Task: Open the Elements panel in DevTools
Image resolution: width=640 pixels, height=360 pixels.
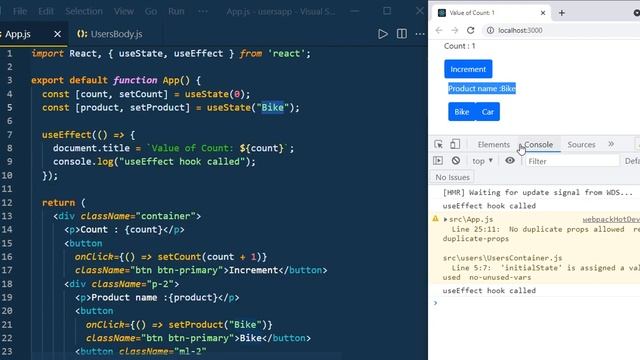Action: tap(493, 144)
